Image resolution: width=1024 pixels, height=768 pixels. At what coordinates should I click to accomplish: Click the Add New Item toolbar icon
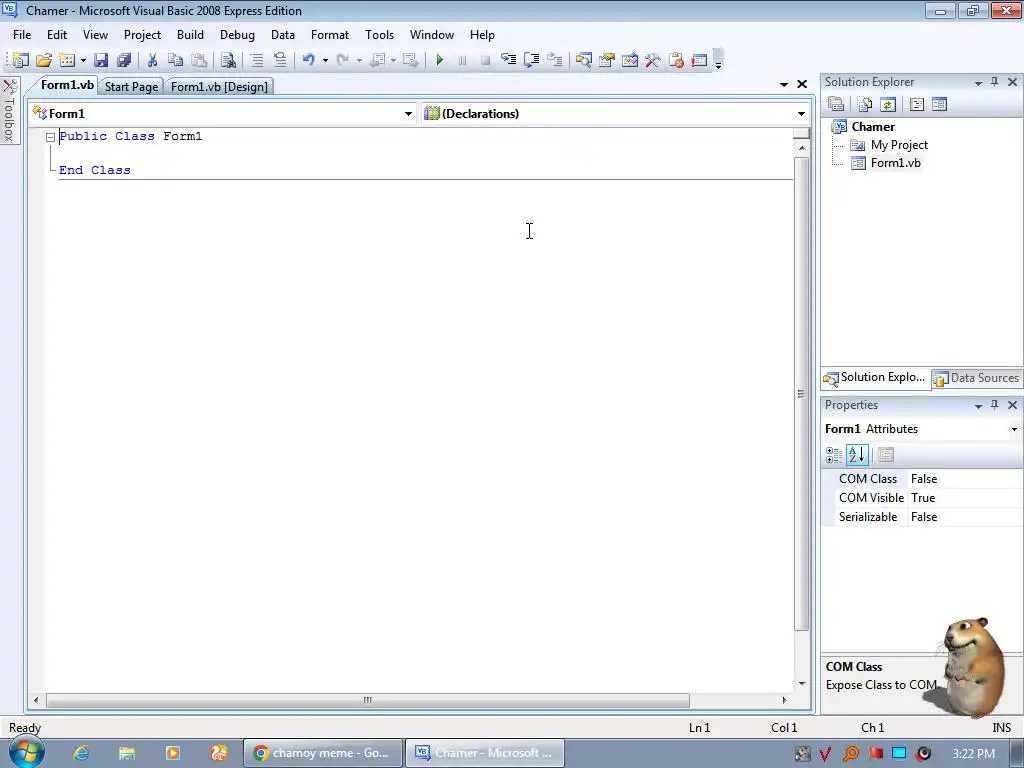(x=67, y=60)
